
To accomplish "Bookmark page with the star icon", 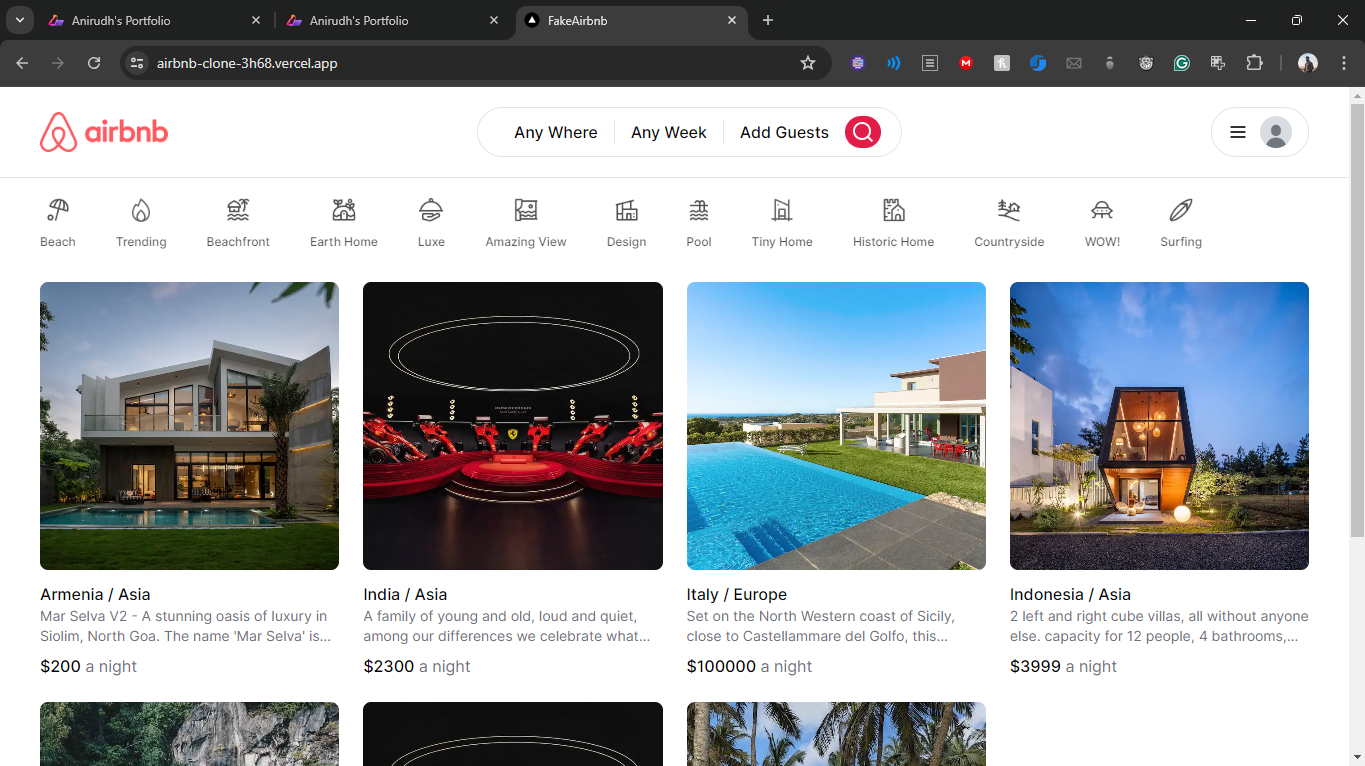I will pos(808,63).
